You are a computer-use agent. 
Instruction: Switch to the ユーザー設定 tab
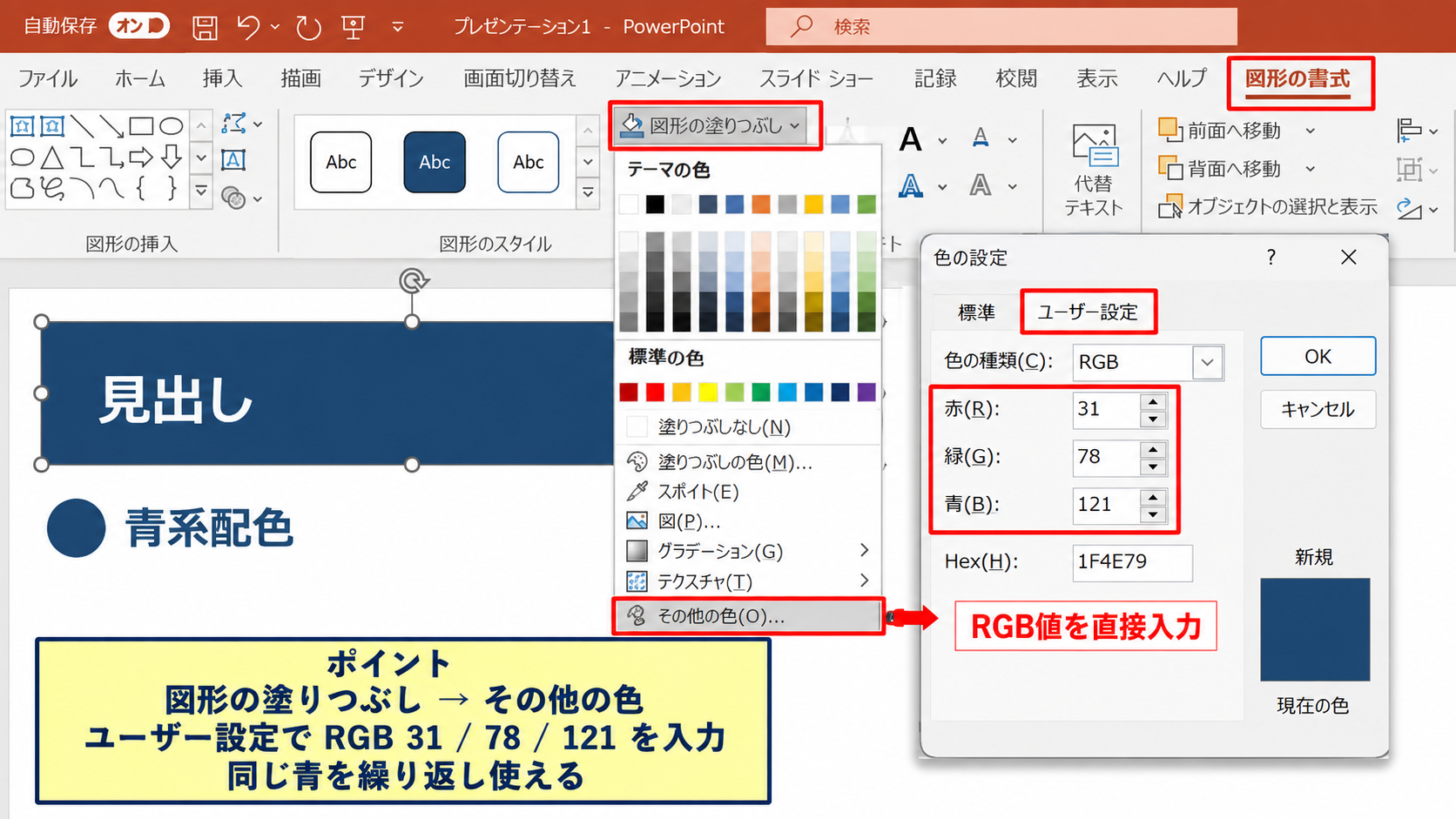tap(1088, 312)
